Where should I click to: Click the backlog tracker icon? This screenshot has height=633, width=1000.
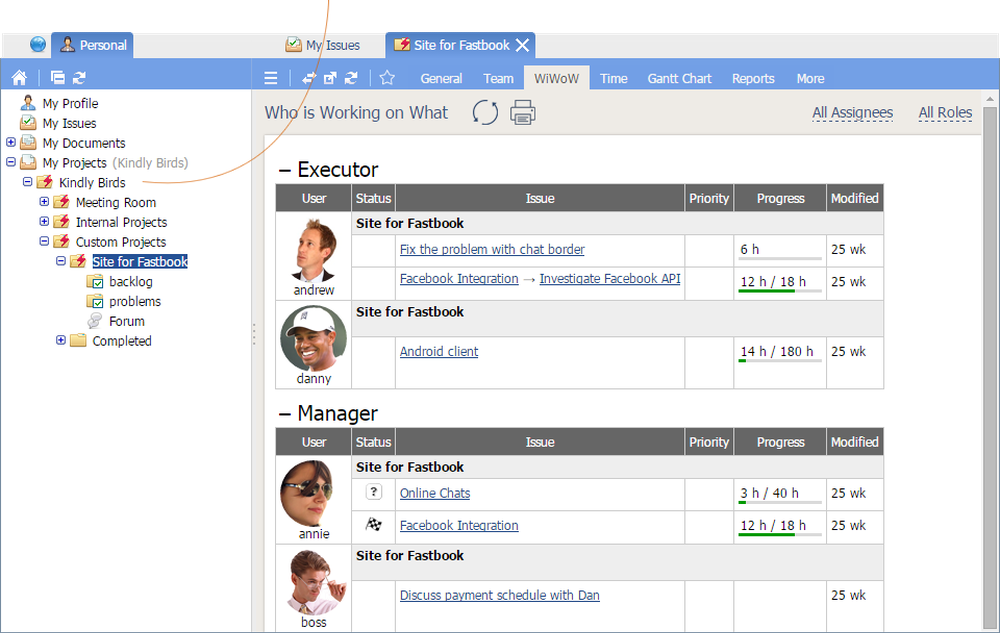[94, 281]
